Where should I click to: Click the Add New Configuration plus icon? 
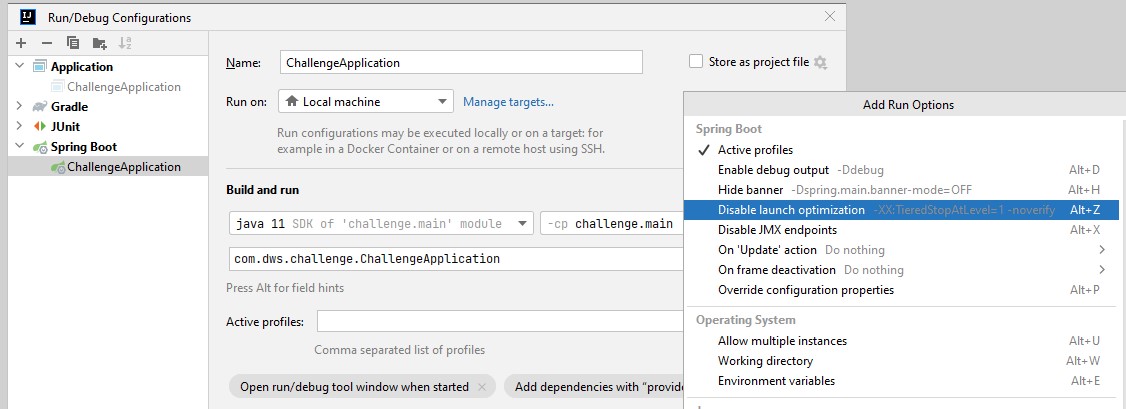pos(21,43)
